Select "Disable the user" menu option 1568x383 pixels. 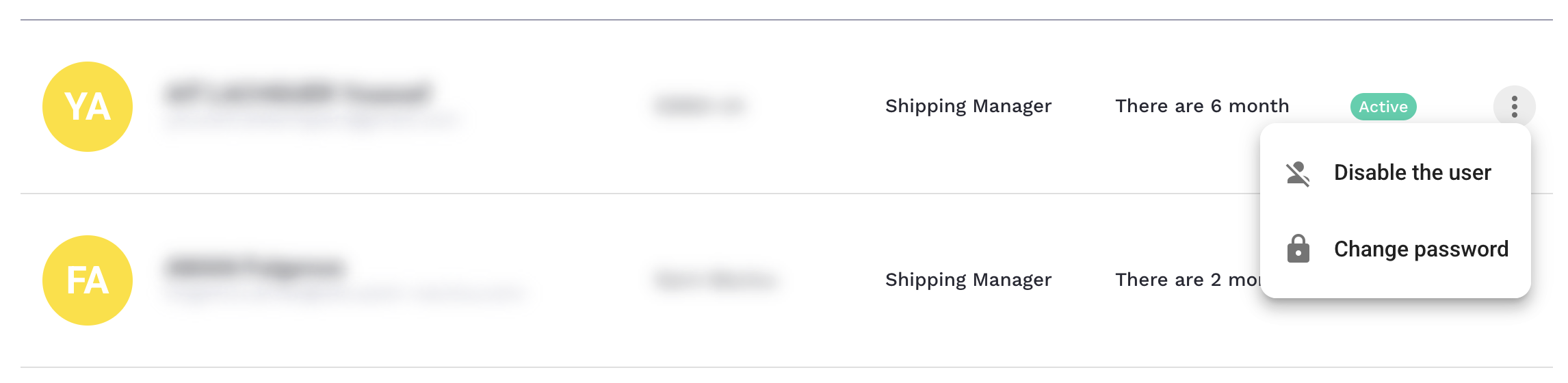[x=1412, y=172]
